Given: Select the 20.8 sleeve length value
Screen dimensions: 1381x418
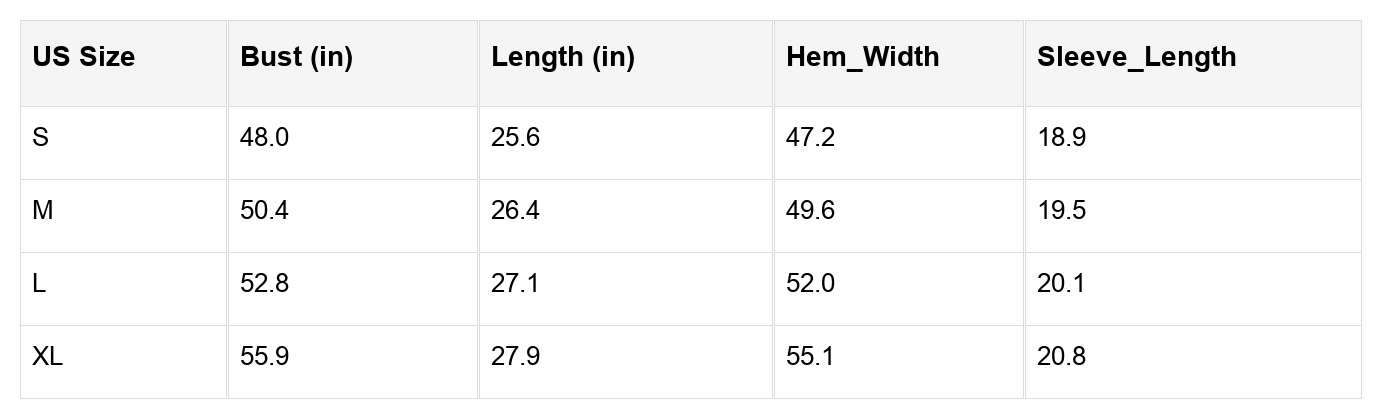Looking at the screenshot, I should click(x=1061, y=357).
